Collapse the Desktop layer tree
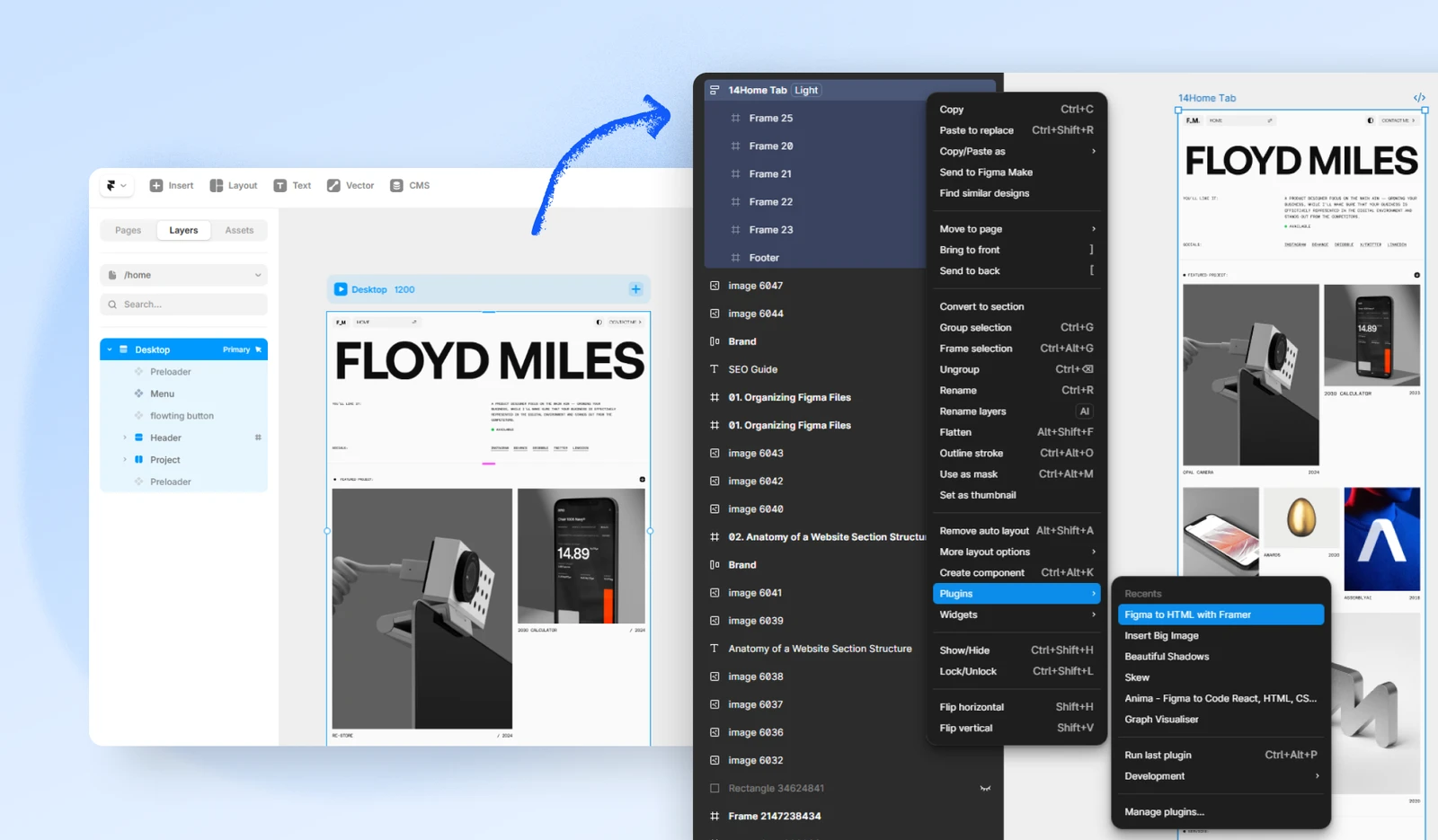The image size is (1438, 840). [110, 349]
